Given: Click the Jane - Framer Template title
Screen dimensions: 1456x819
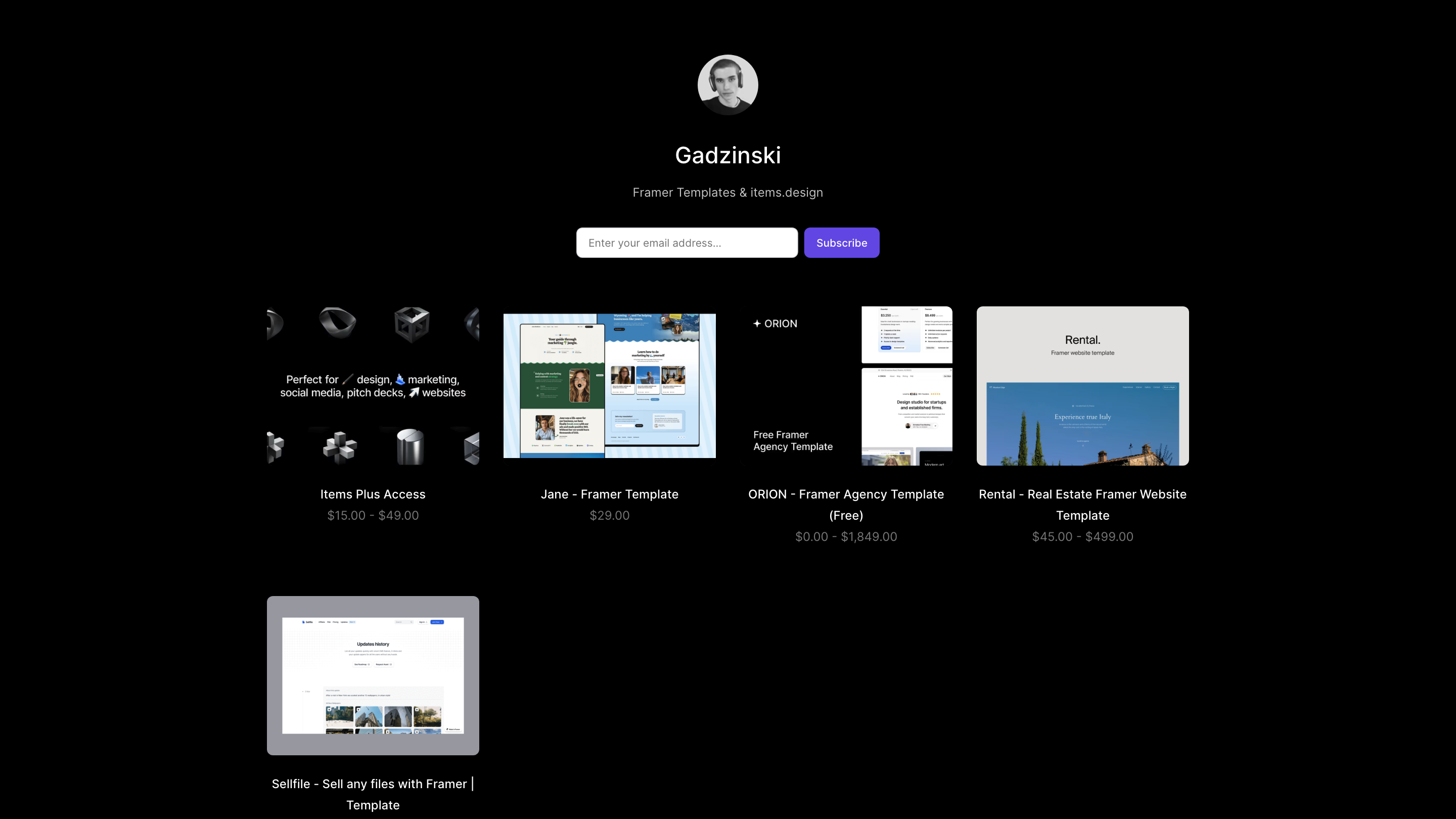Looking at the screenshot, I should coord(609,494).
